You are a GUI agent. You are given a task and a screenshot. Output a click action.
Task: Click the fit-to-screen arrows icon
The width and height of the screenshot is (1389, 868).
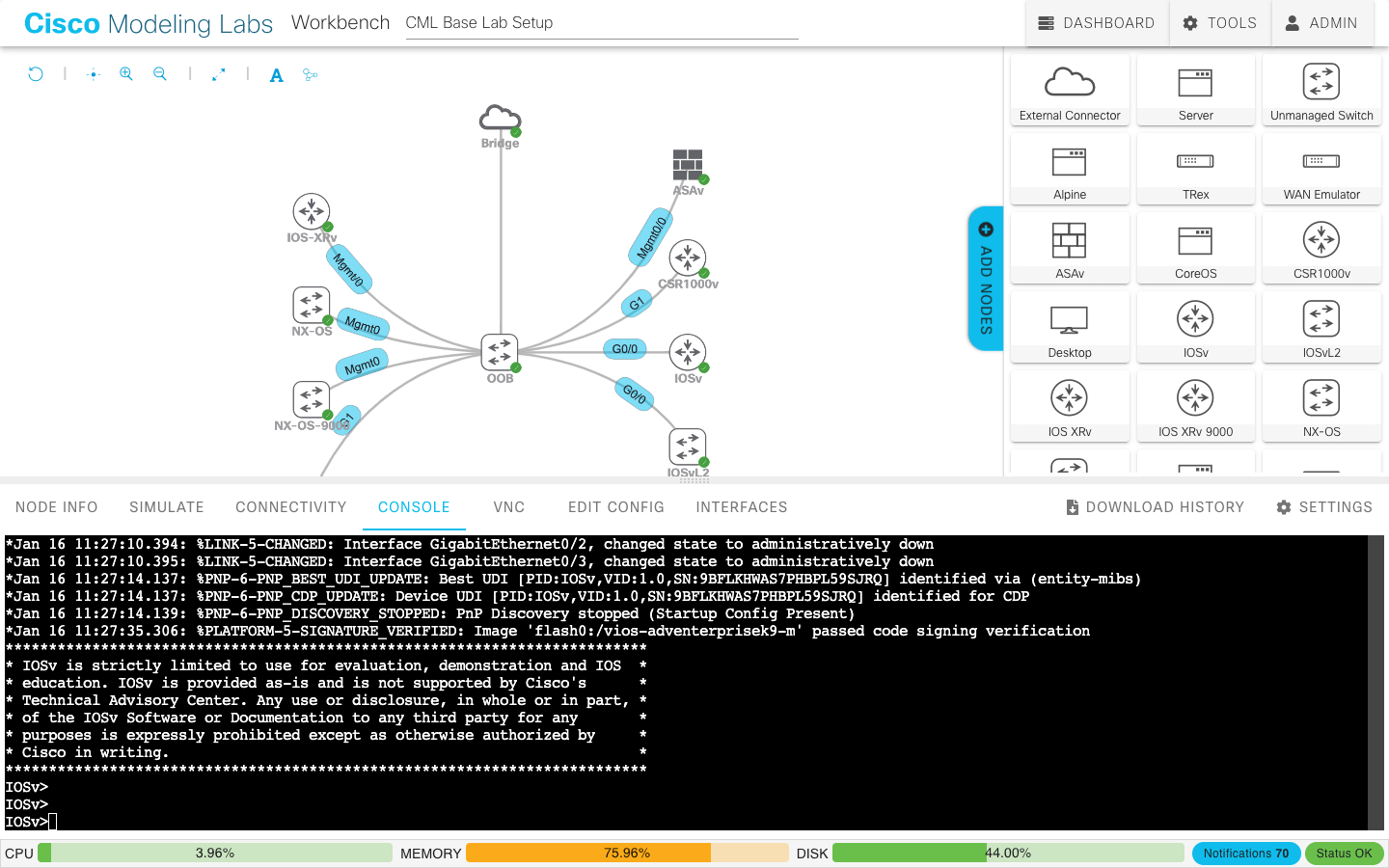point(218,74)
